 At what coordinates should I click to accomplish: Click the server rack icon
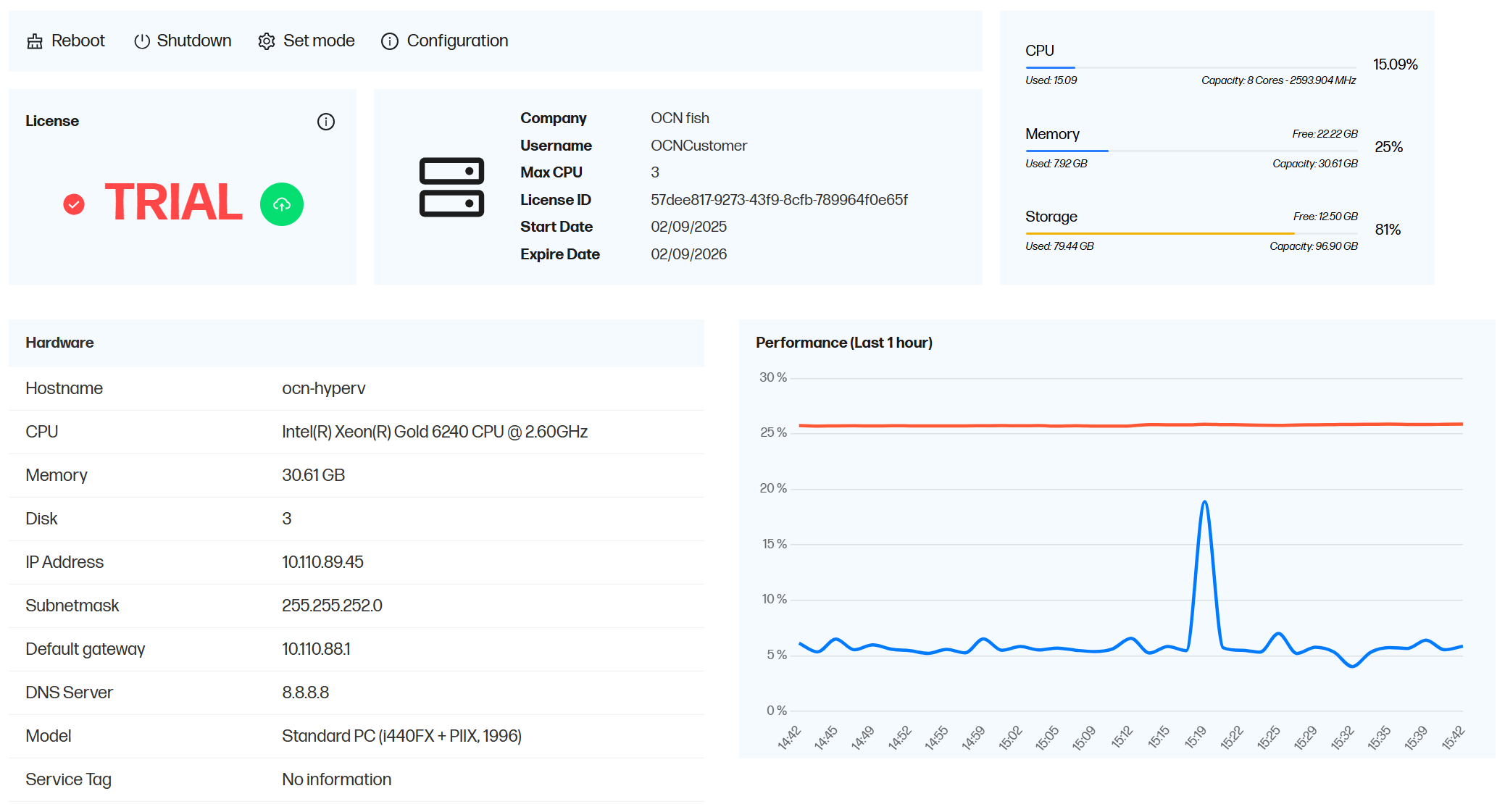pyautogui.click(x=451, y=187)
